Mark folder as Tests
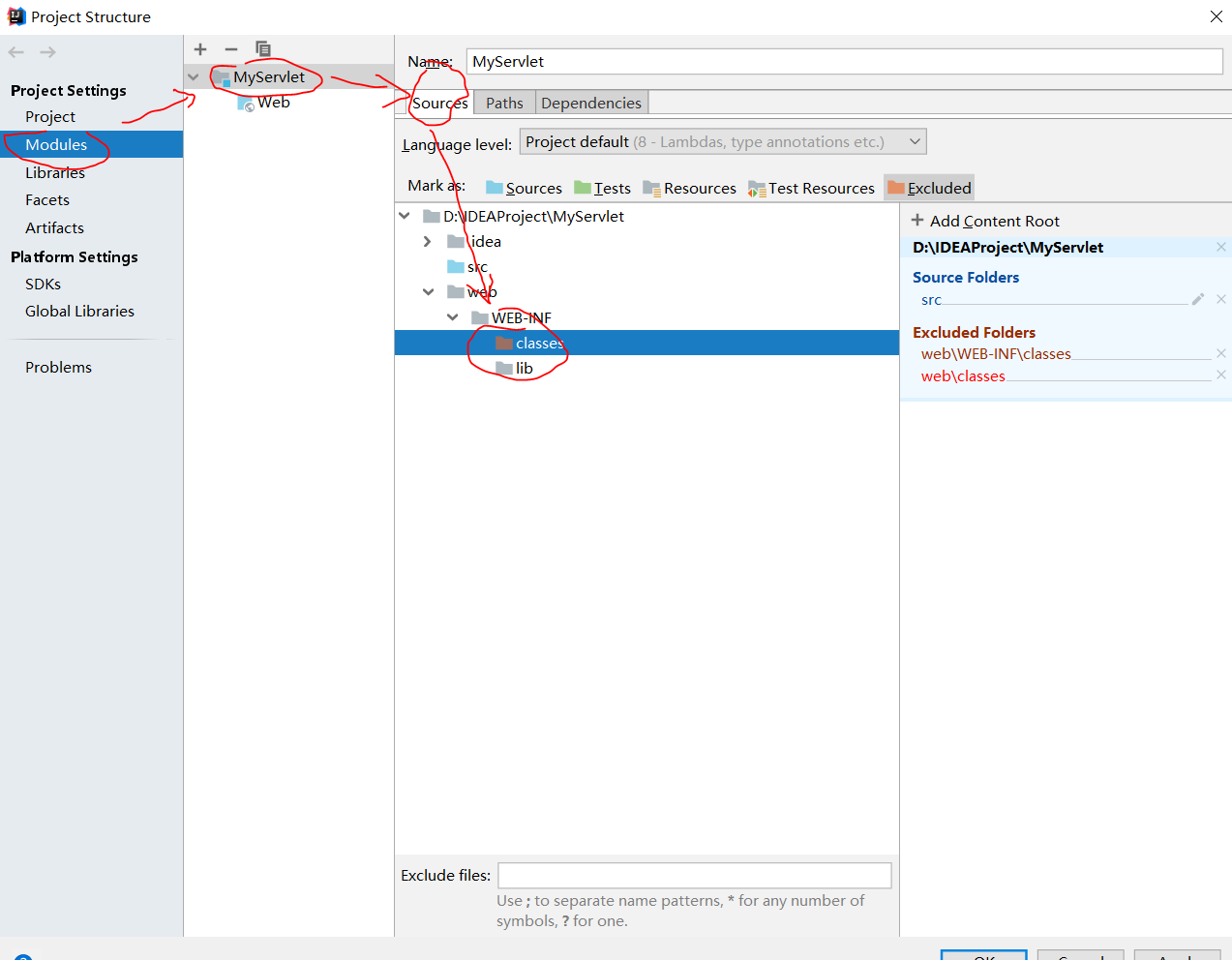The height and width of the screenshot is (960, 1232). (x=602, y=188)
